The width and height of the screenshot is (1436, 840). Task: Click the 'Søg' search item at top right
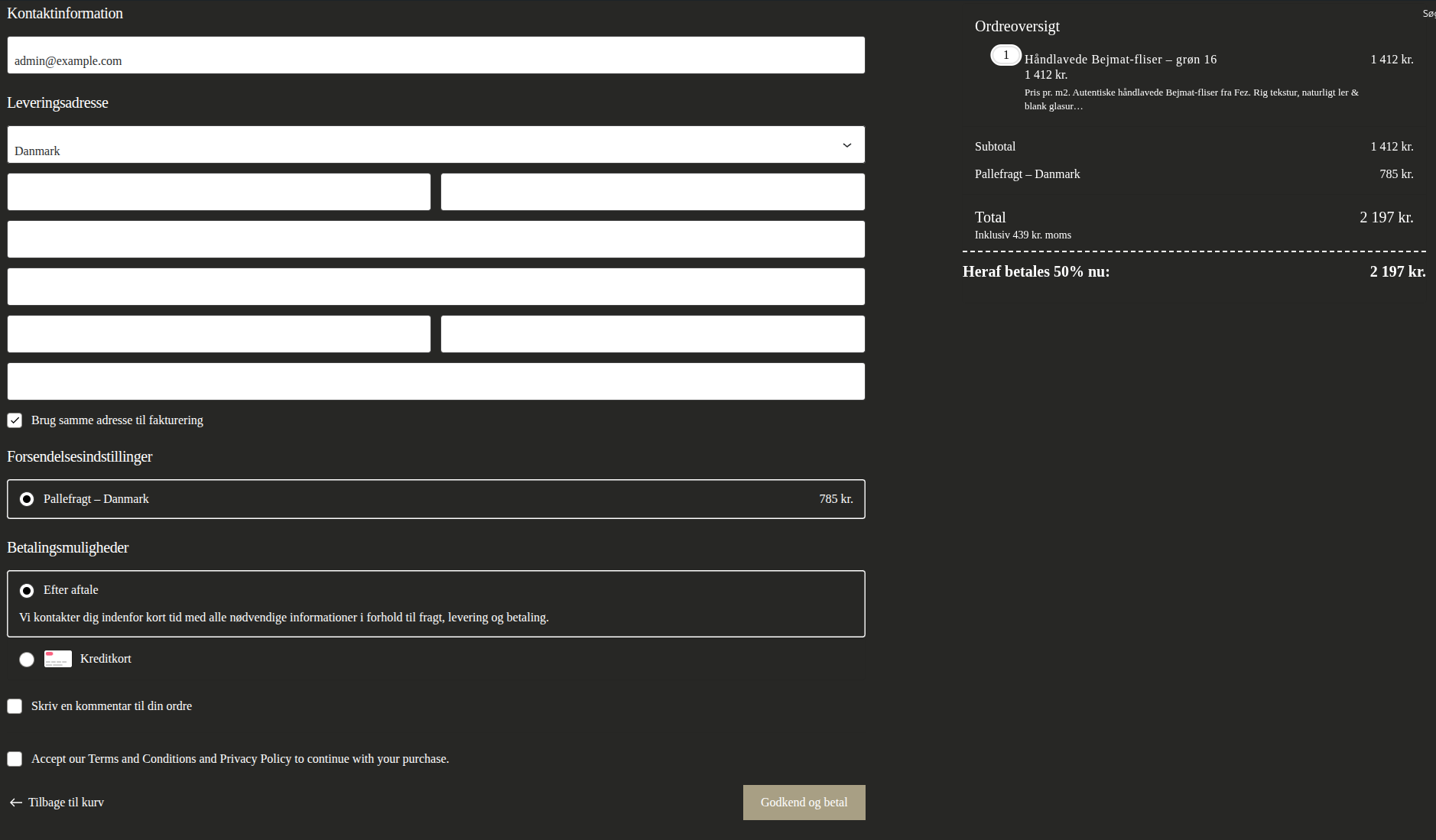(x=1428, y=14)
